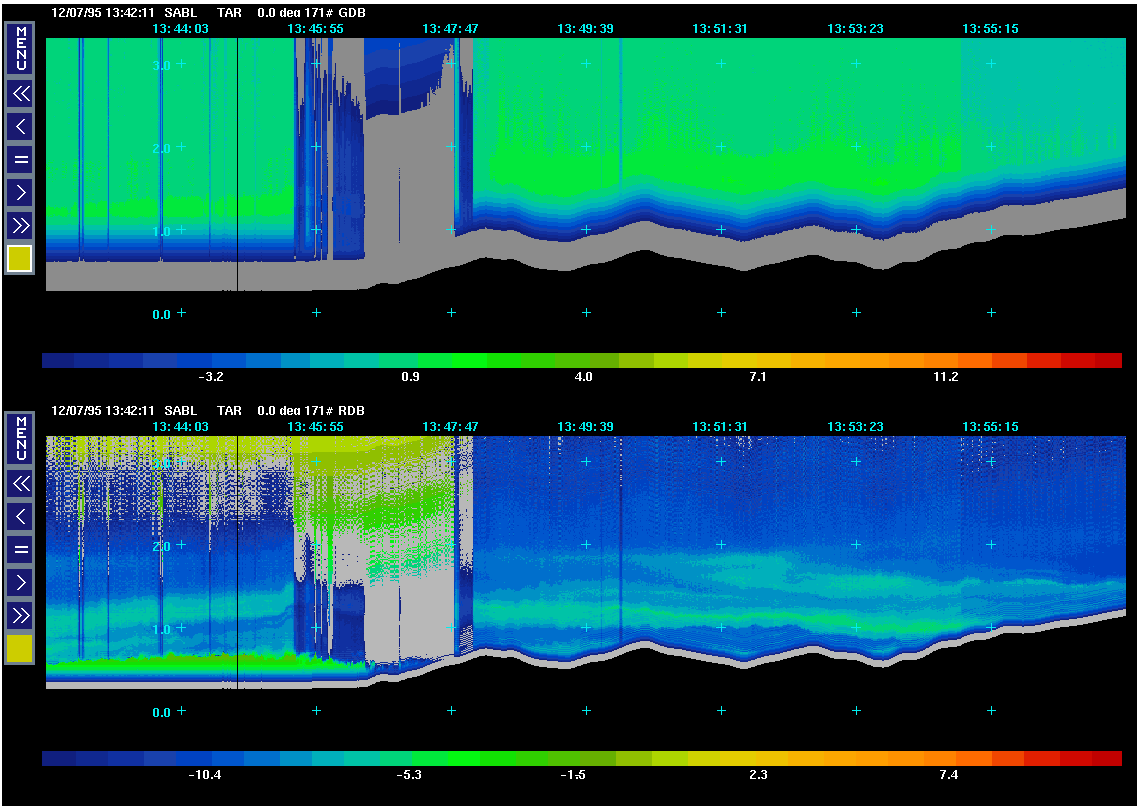Click the equals sign icon in the RDB panel
1141x810 pixels.
20,549
